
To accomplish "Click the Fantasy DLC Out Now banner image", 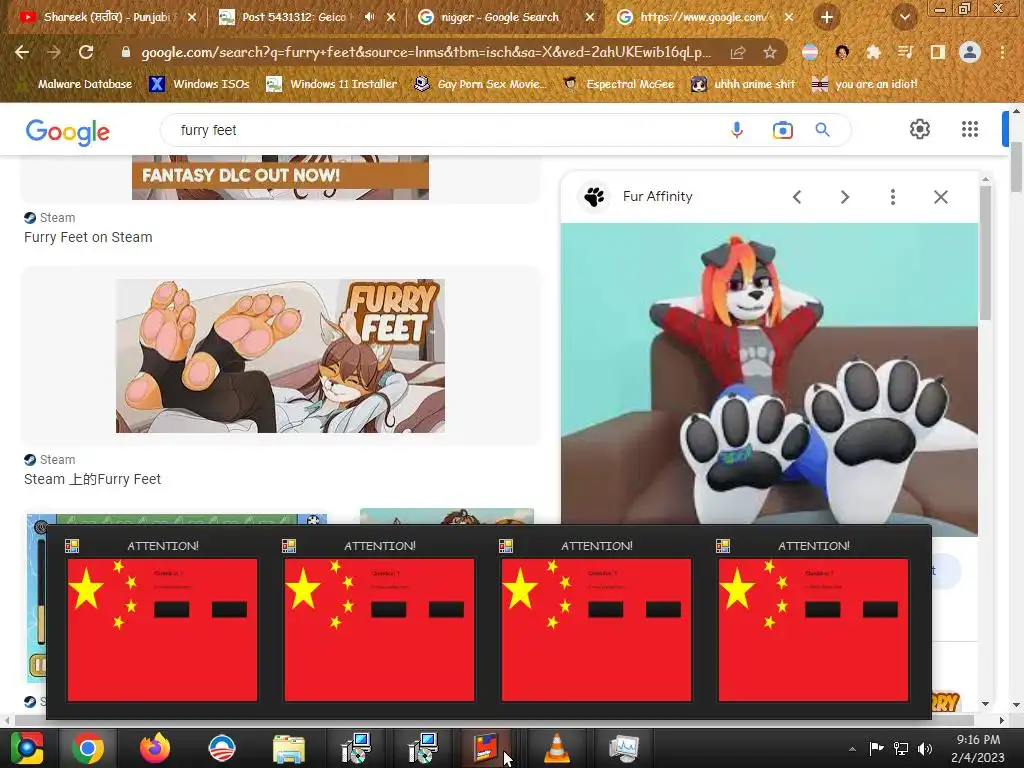I will coord(280,177).
